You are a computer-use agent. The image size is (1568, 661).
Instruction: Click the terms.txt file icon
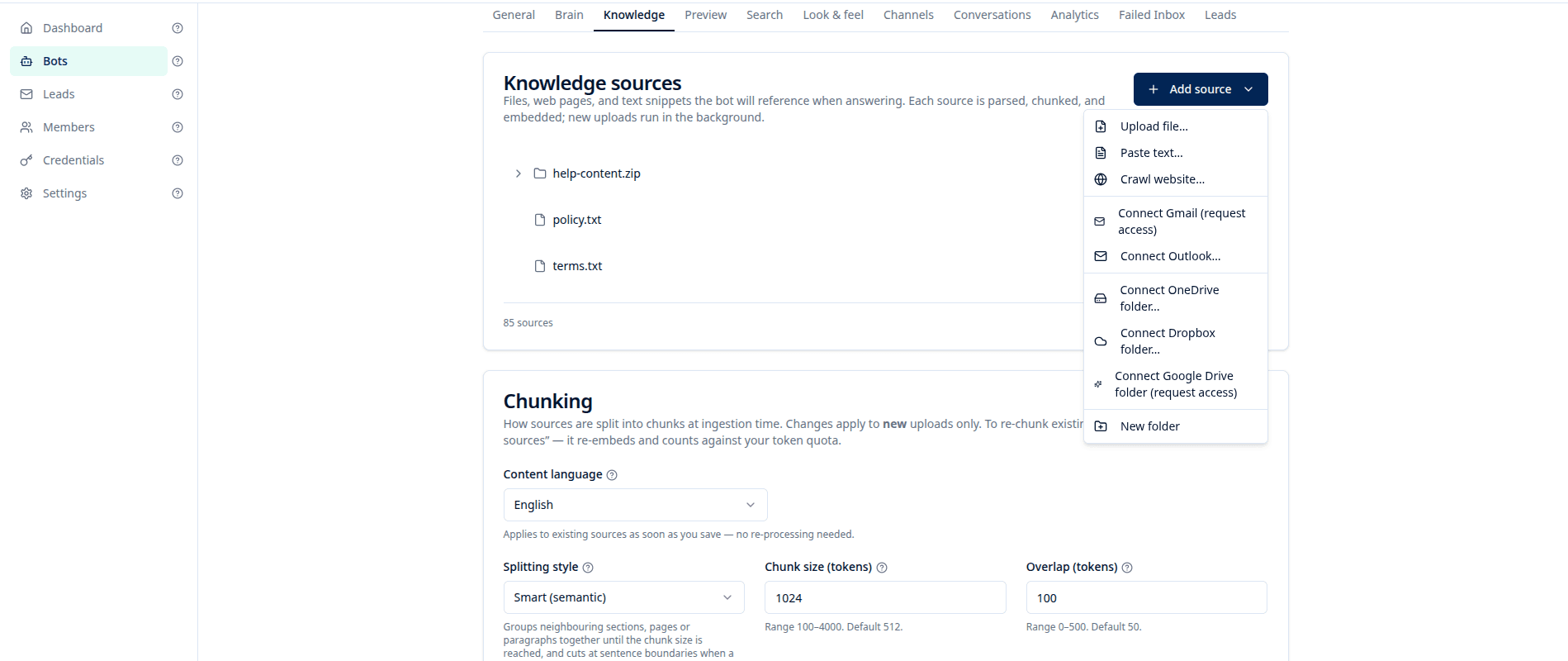pos(540,266)
